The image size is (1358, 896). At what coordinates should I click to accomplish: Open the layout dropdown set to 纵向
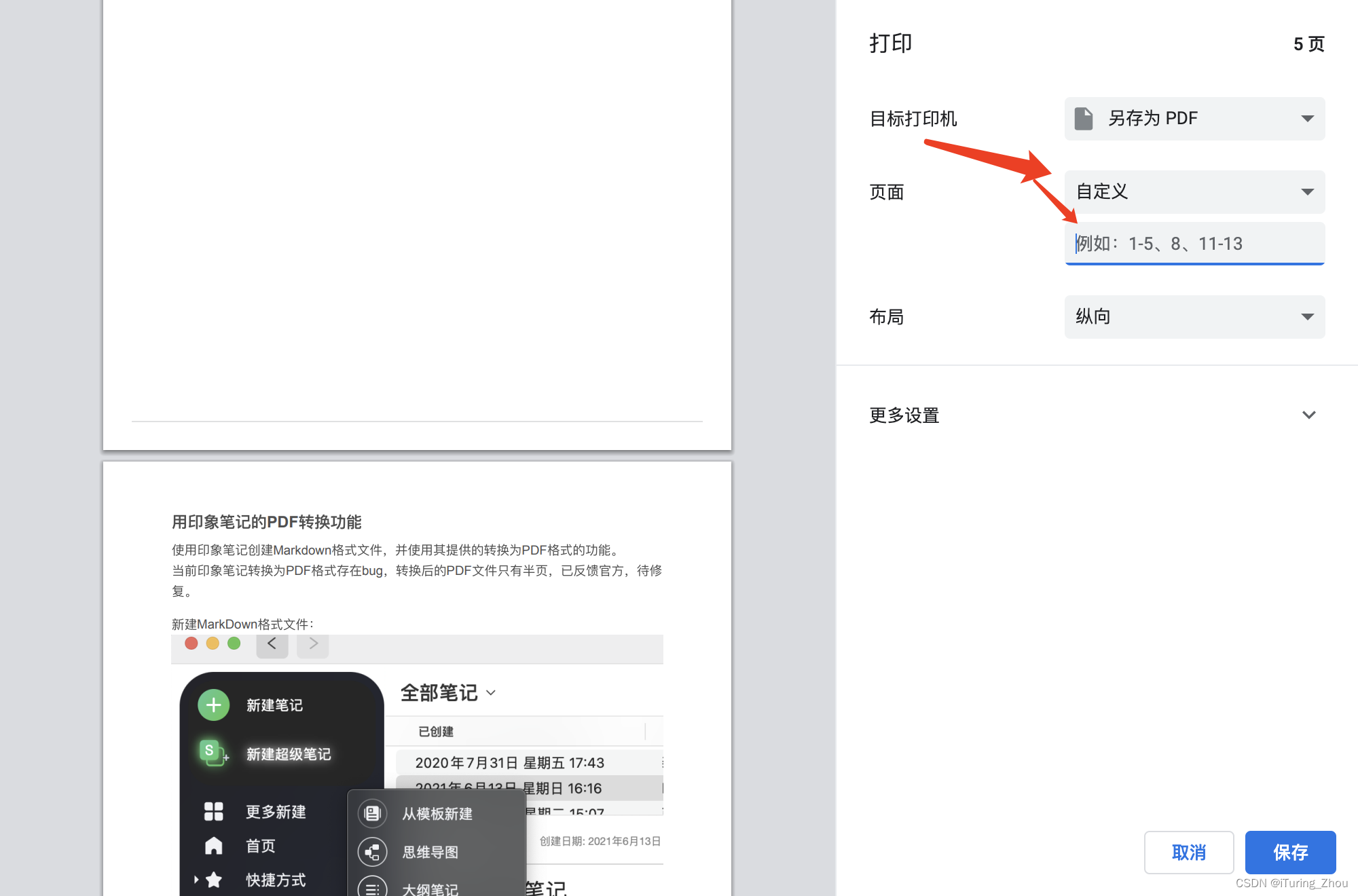1194,317
